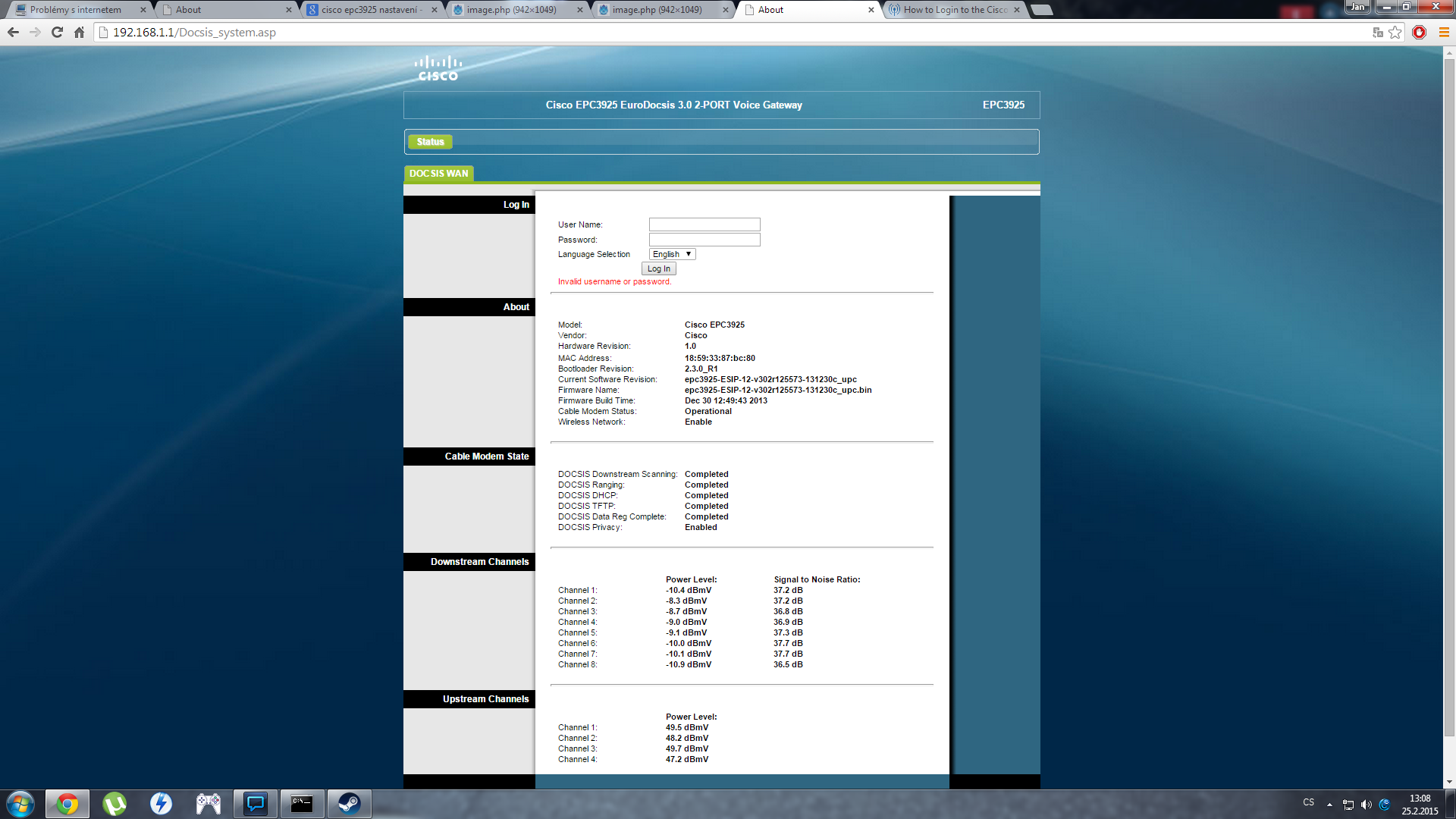Select the DOCSIS WAN tab

(x=438, y=174)
